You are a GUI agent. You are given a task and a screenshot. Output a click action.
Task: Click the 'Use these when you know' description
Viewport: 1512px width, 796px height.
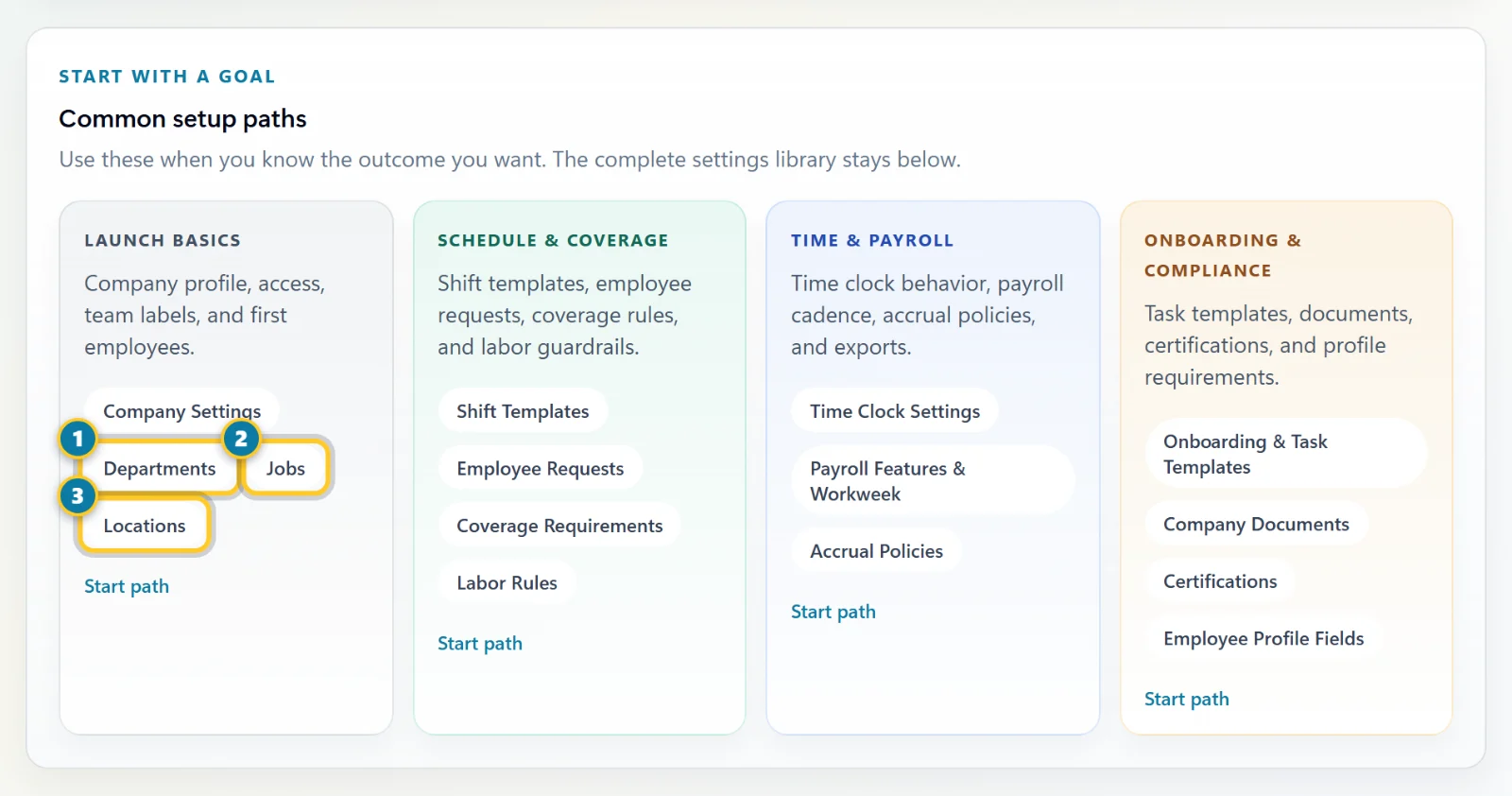[509, 160]
